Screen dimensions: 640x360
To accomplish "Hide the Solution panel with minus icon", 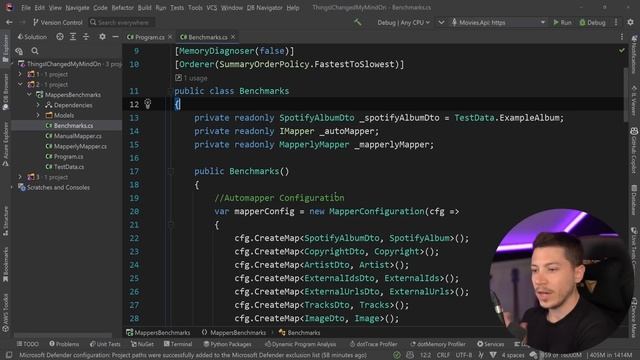I will 116,37.
